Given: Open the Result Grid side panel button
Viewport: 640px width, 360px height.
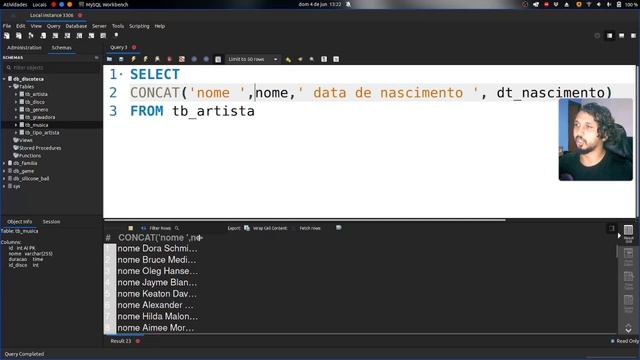Looking at the screenshot, I should (x=629, y=233).
